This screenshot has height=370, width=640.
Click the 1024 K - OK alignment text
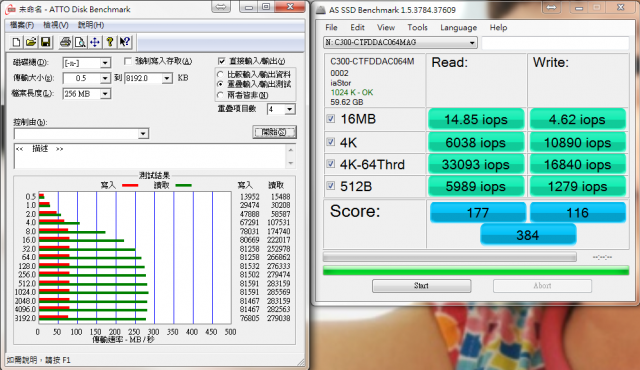[352, 93]
